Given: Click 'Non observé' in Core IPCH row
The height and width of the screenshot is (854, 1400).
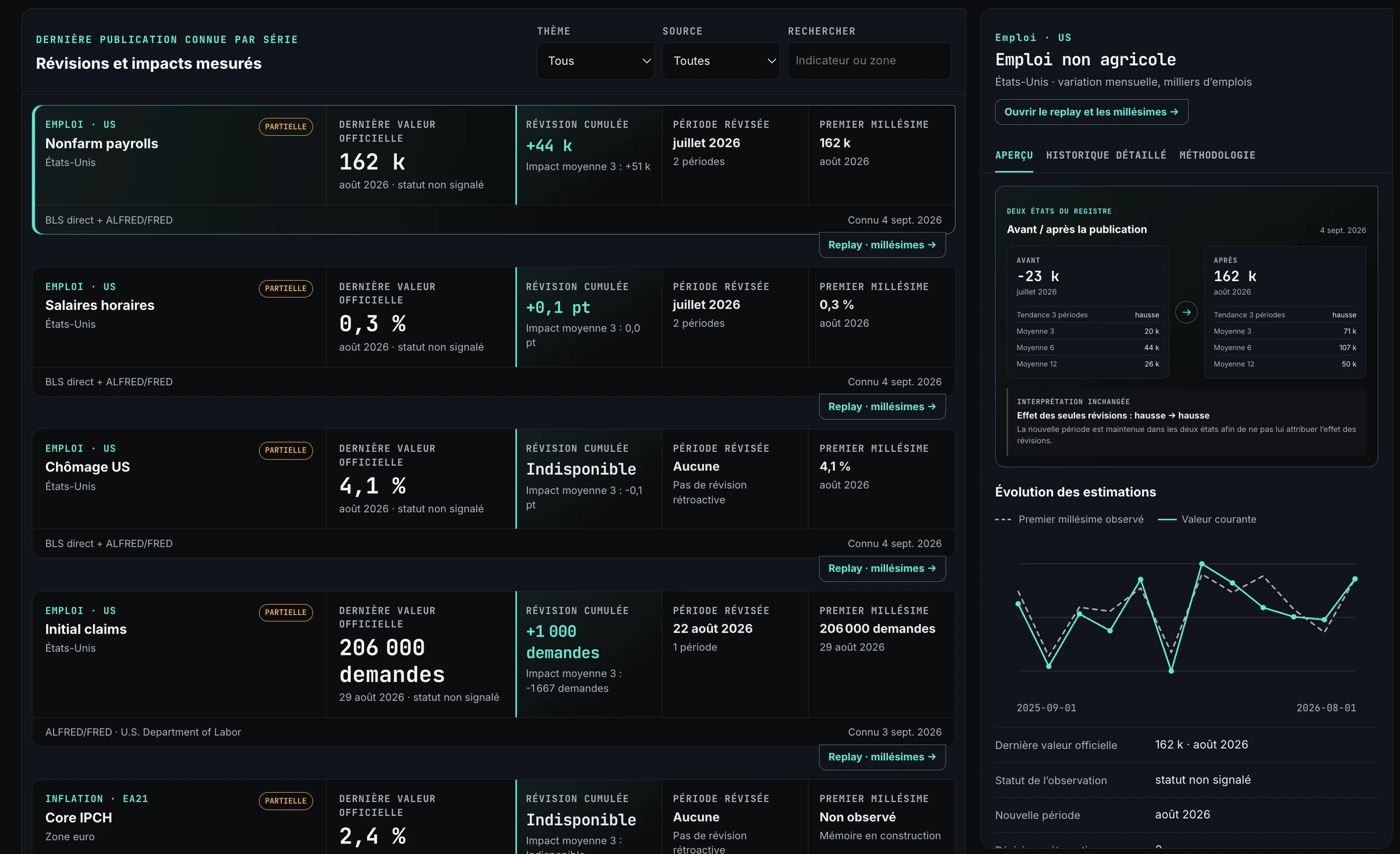Looking at the screenshot, I should (857, 817).
